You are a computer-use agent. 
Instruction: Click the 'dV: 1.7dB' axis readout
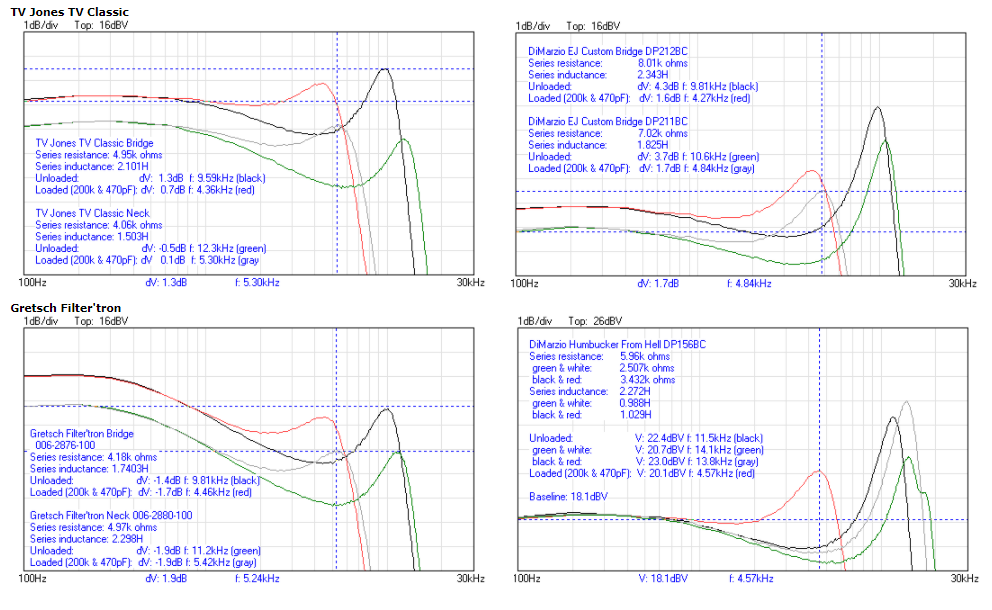[658, 283]
